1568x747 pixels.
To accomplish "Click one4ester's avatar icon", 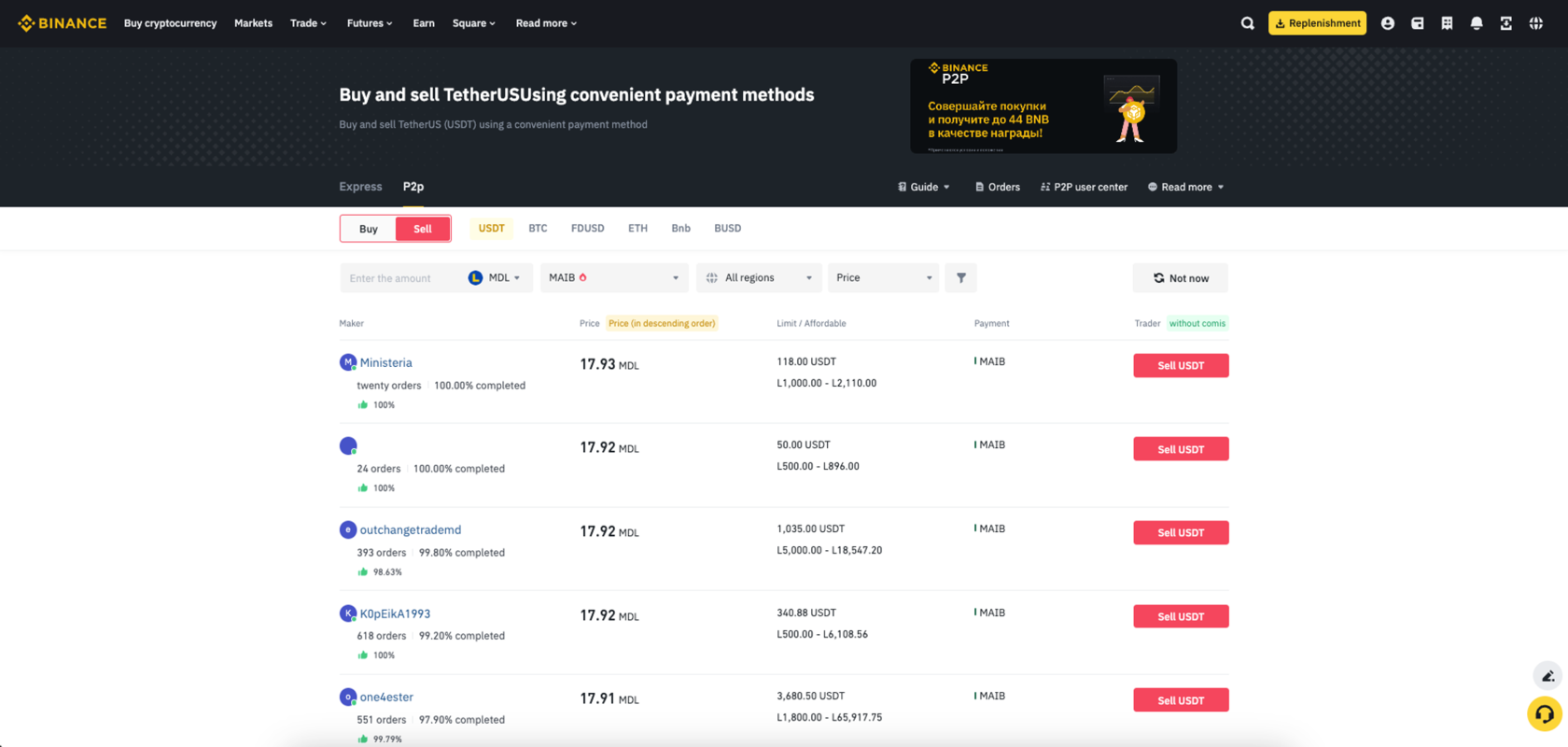I will pyautogui.click(x=348, y=697).
